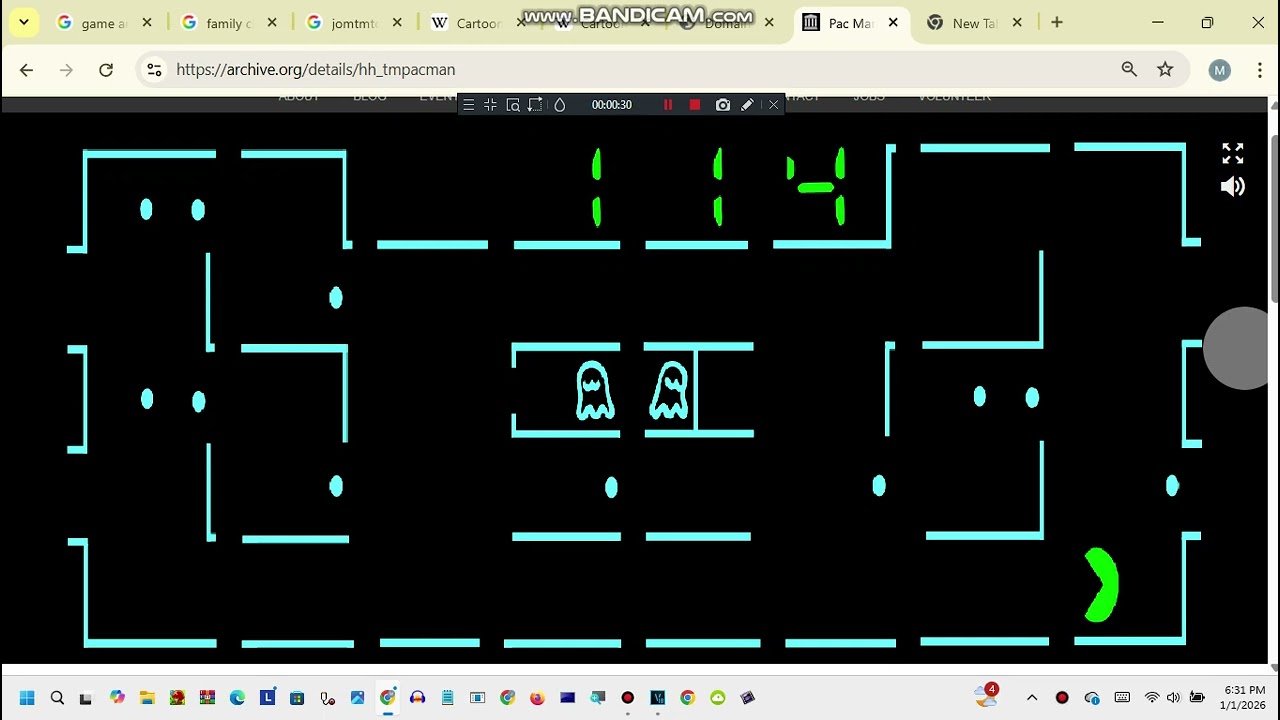Click the left ghost in center box
This screenshot has width=1280, height=720.
(x=594, y=390)
